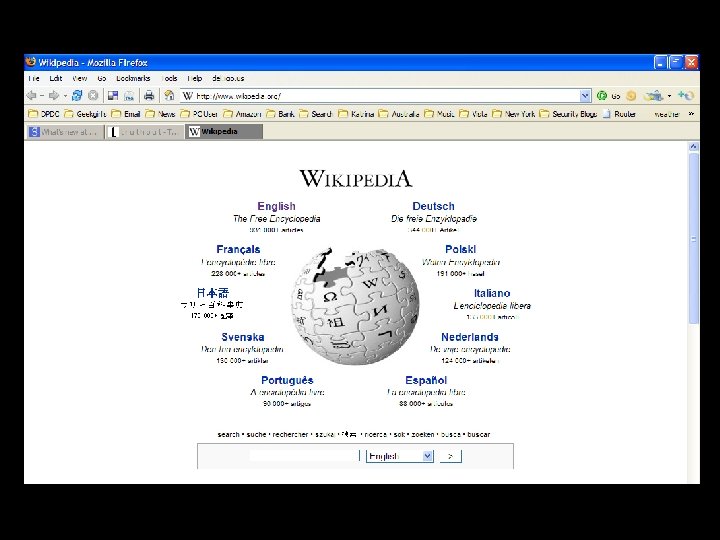Open the Edit menu
720x540 pixels.
click(x=56, y=78)
